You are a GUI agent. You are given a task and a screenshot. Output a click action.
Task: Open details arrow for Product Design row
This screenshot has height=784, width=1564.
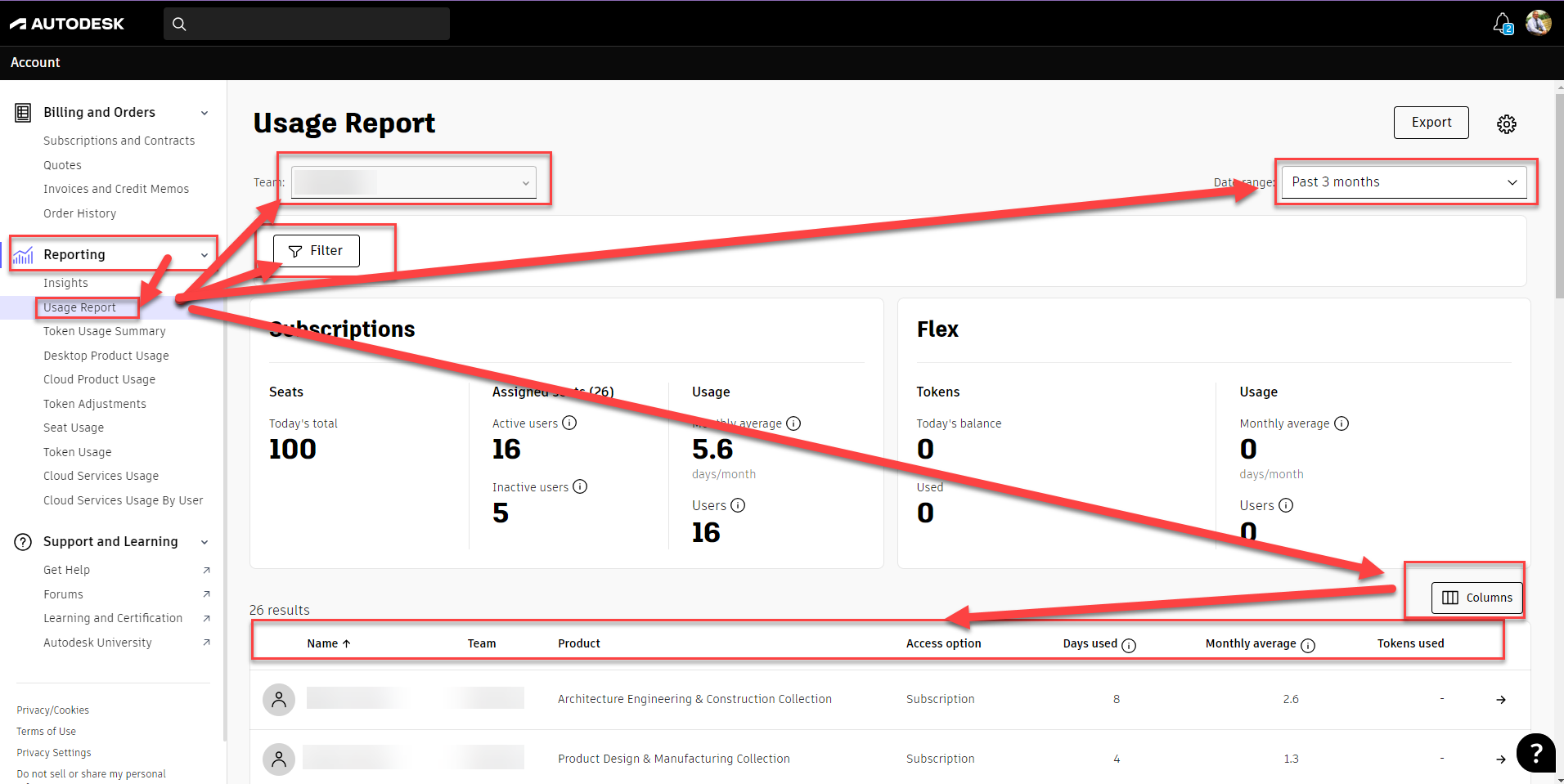1501,759
